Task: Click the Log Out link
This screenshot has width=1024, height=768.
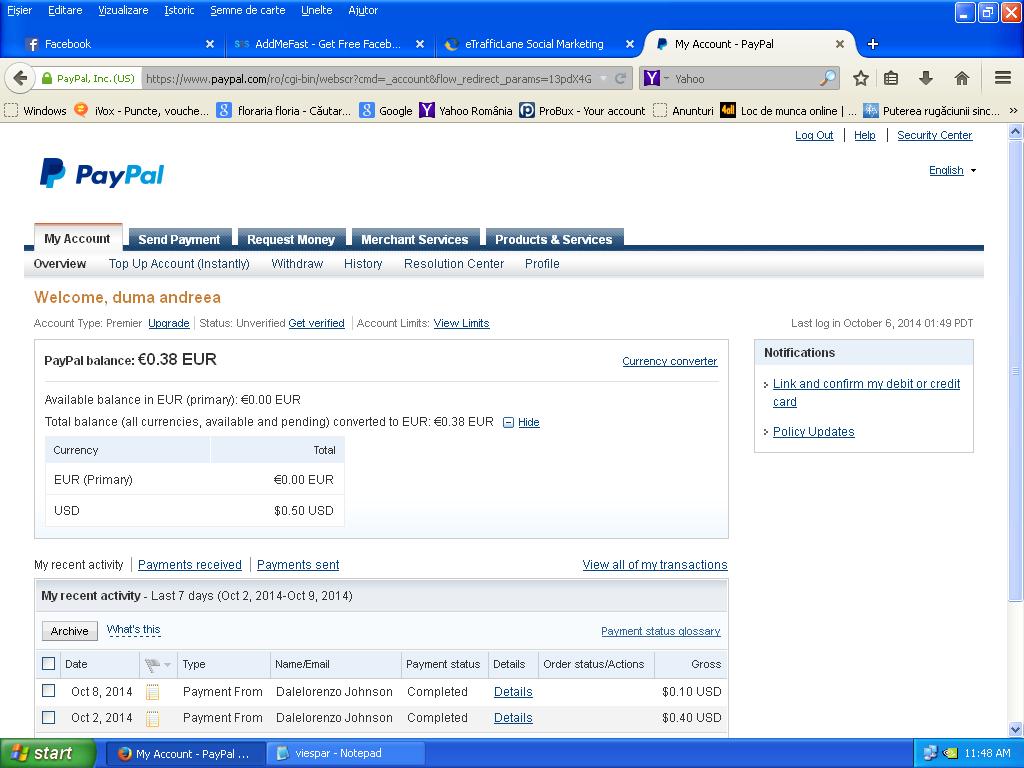Action: (x=814, y=135)
